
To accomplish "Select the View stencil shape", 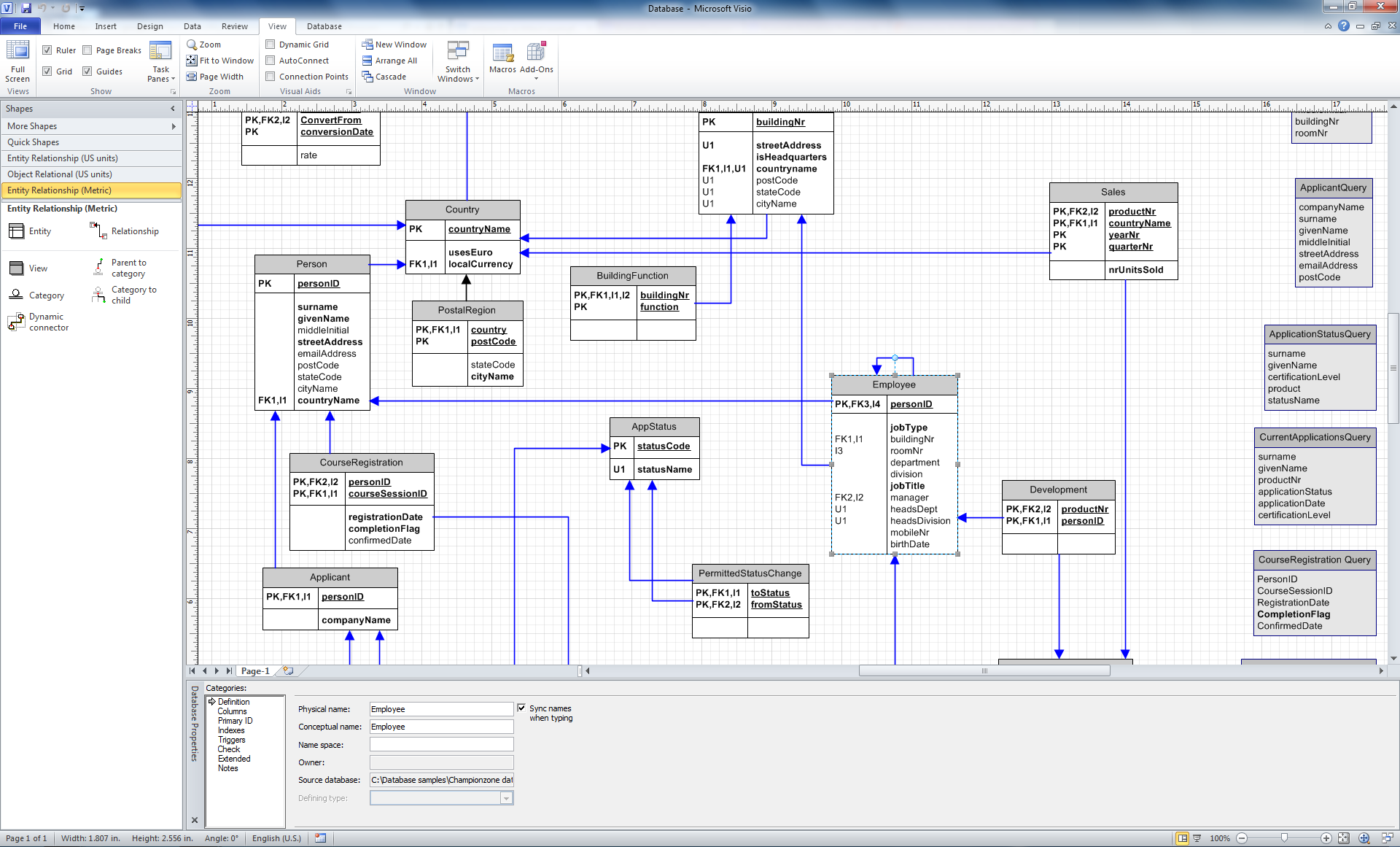I will [x=28, y=268].
